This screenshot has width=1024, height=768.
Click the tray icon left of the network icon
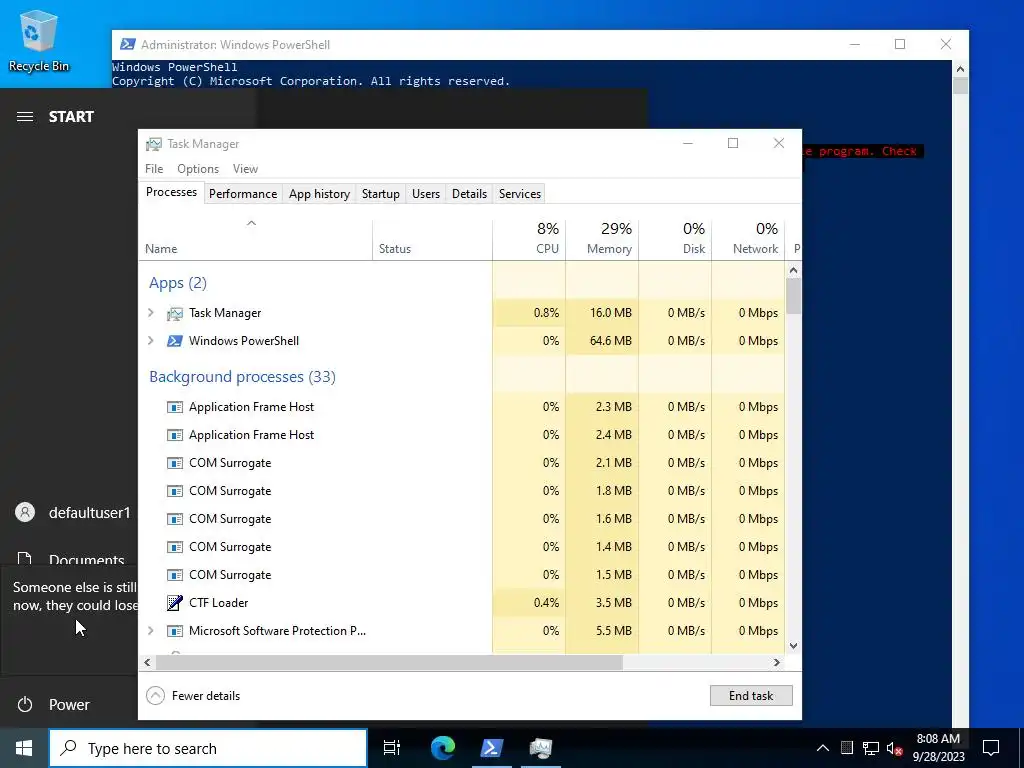[847, 748]
